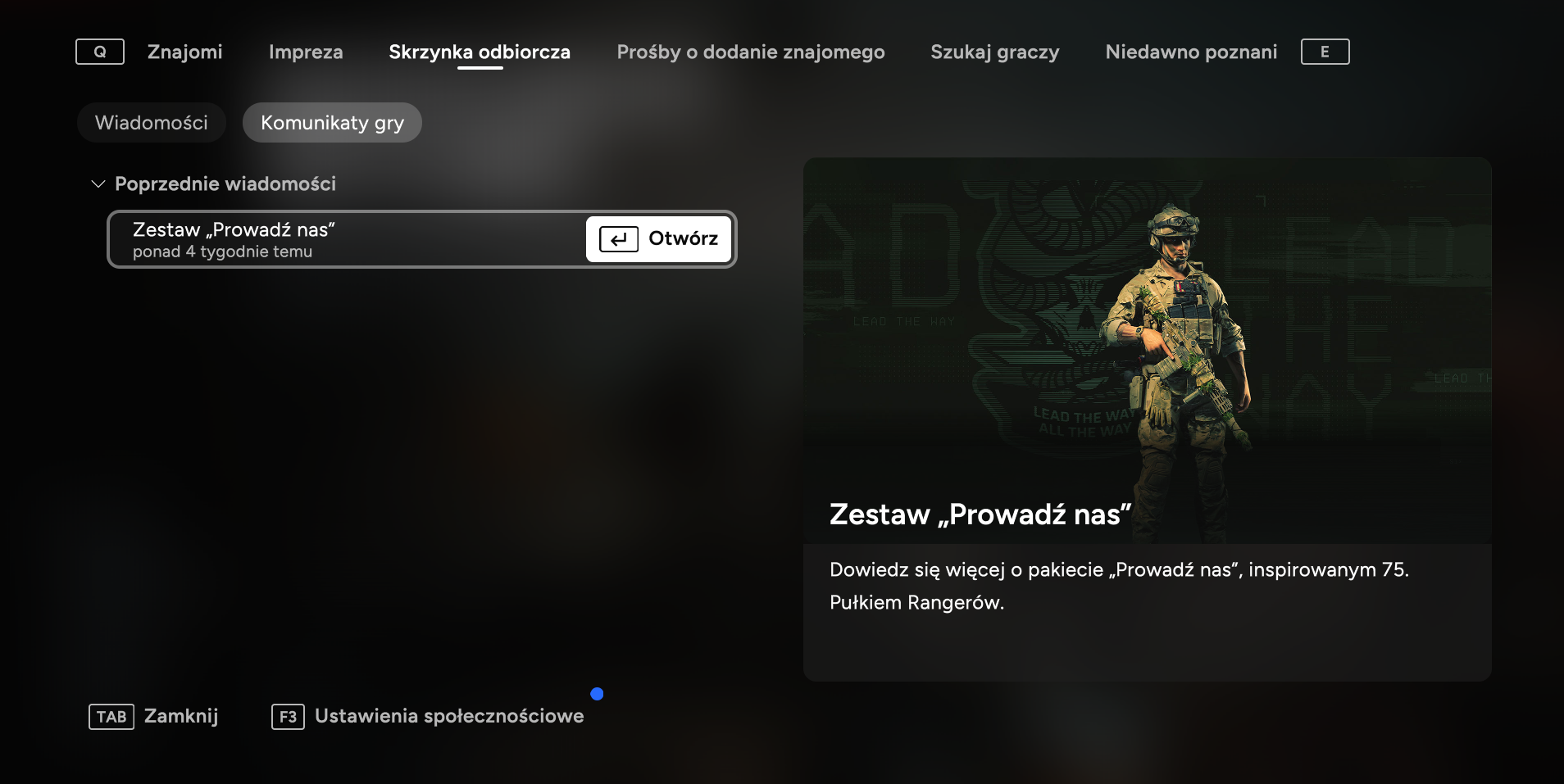Click the F3 key icon
Screen dimensions: 1564x784
point(288,717)
